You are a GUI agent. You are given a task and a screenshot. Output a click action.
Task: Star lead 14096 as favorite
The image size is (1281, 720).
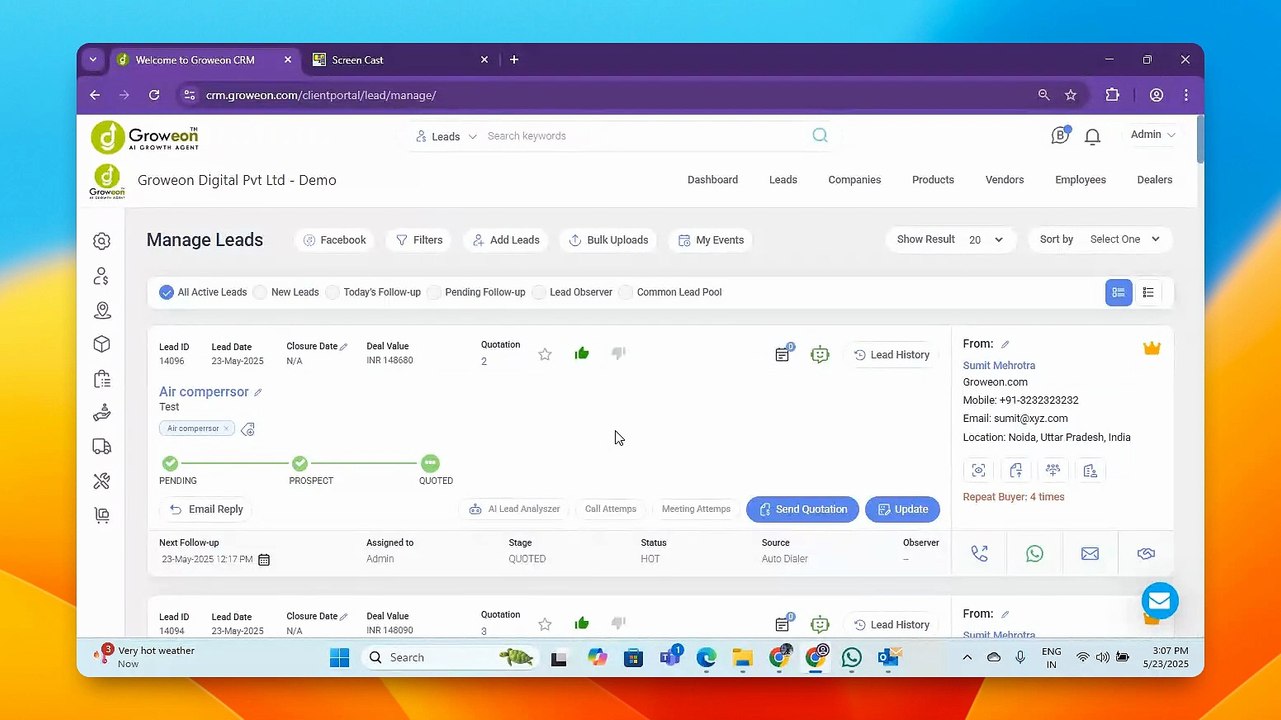click(545, 354)
